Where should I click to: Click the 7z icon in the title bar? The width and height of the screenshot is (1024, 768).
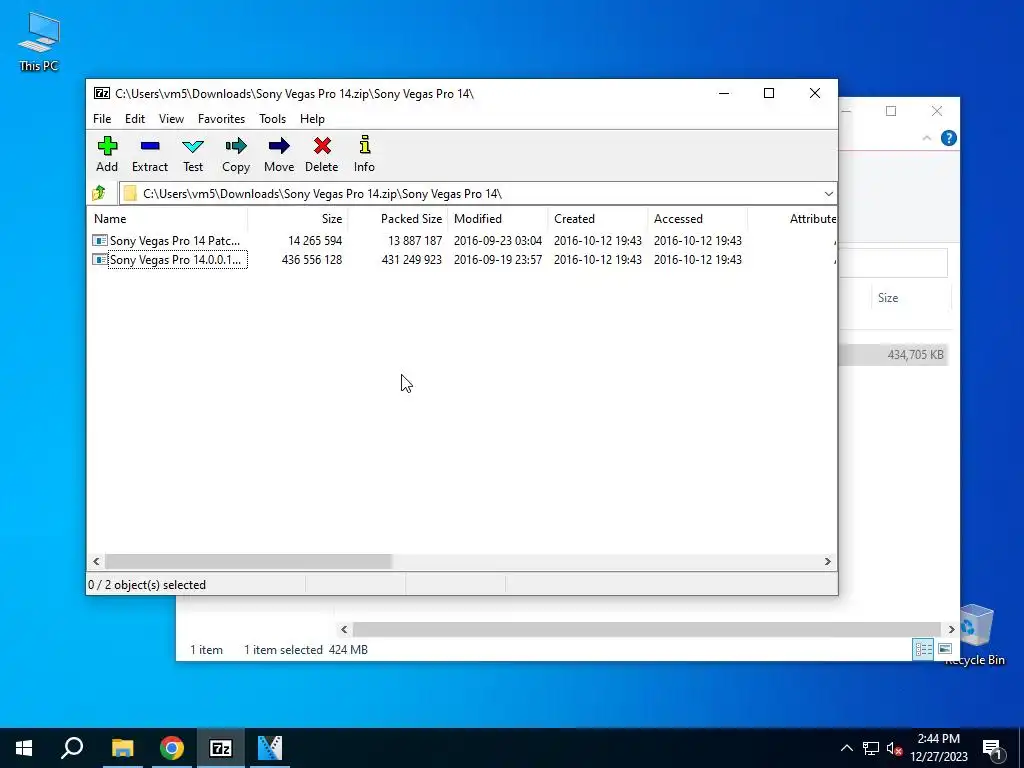pyautogui.click(x=102, y=93)
